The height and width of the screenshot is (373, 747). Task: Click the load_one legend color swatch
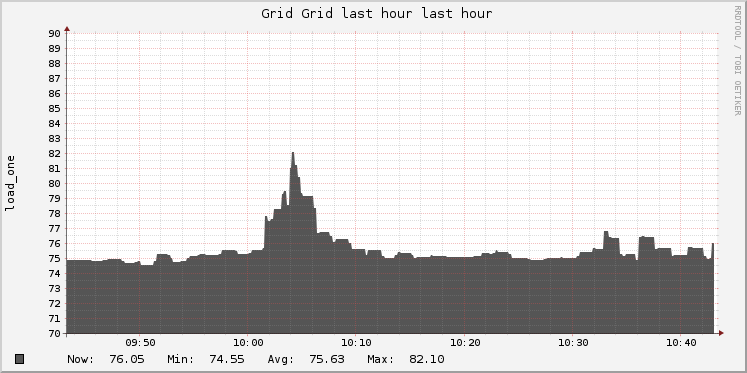click(x=20, y=359)
